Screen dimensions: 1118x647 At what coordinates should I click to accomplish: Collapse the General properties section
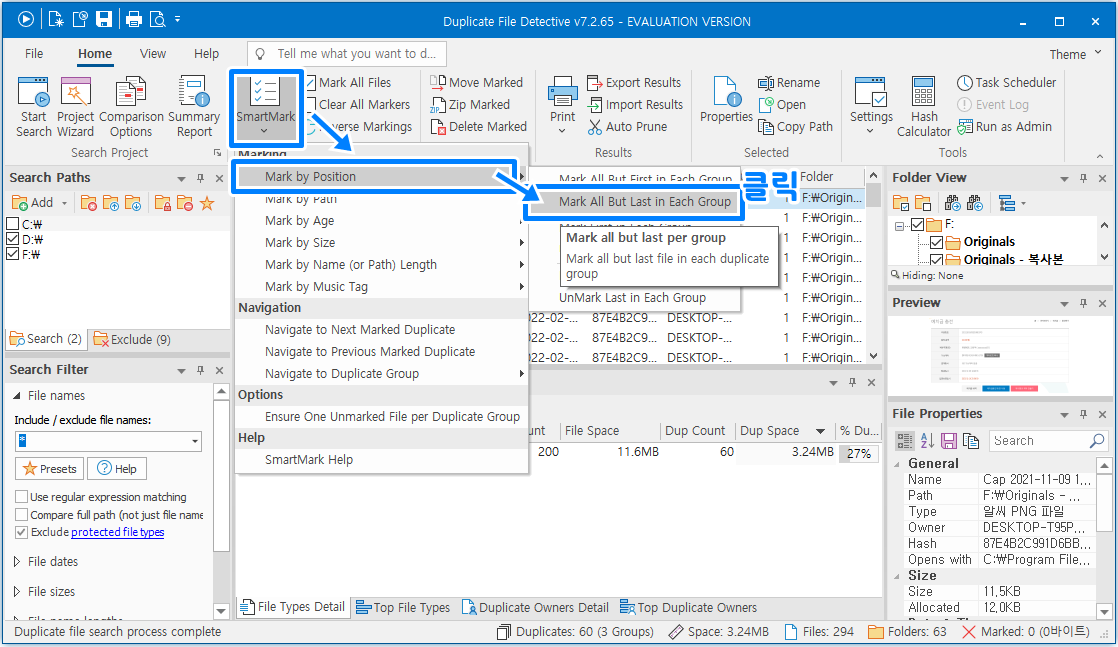[x=897, y=464]
